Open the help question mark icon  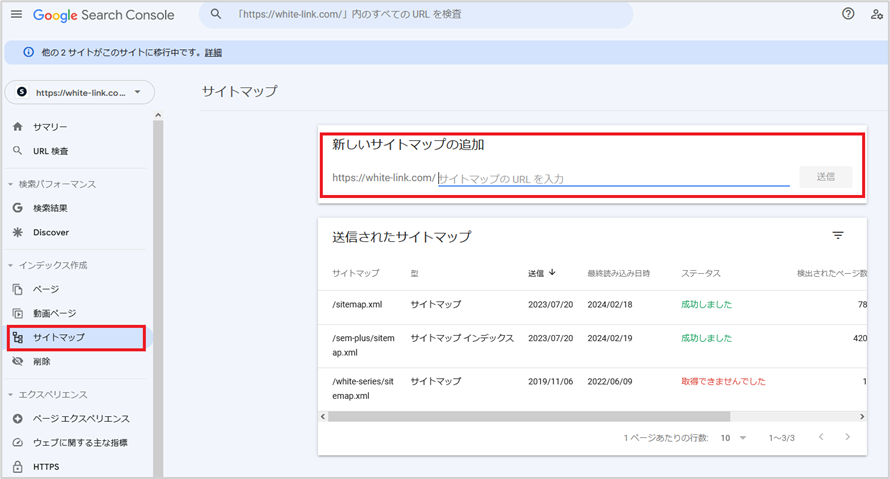(x=848, y=14)
